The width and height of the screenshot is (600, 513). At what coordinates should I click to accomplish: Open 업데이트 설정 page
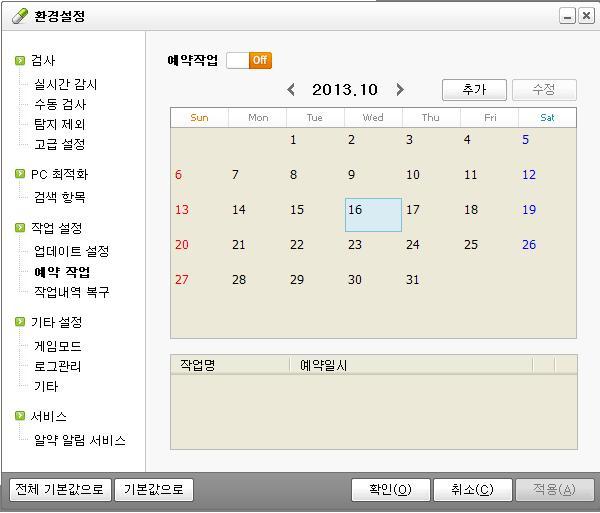point(72,251)
